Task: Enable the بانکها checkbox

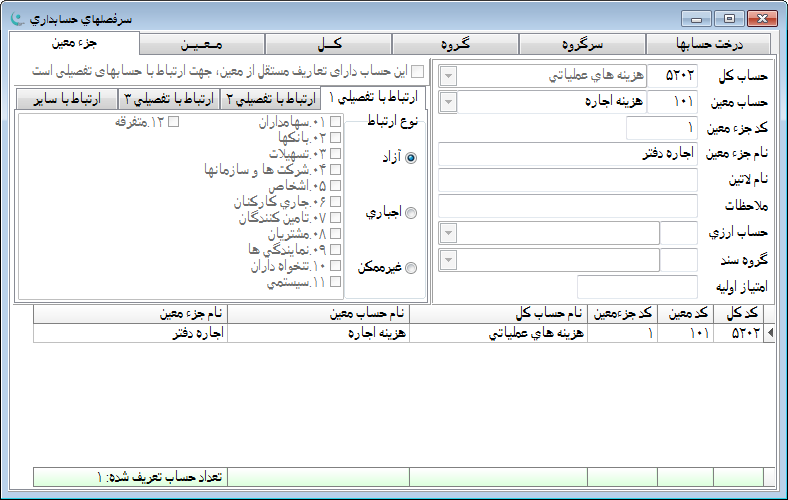Action: pos(336,138)
